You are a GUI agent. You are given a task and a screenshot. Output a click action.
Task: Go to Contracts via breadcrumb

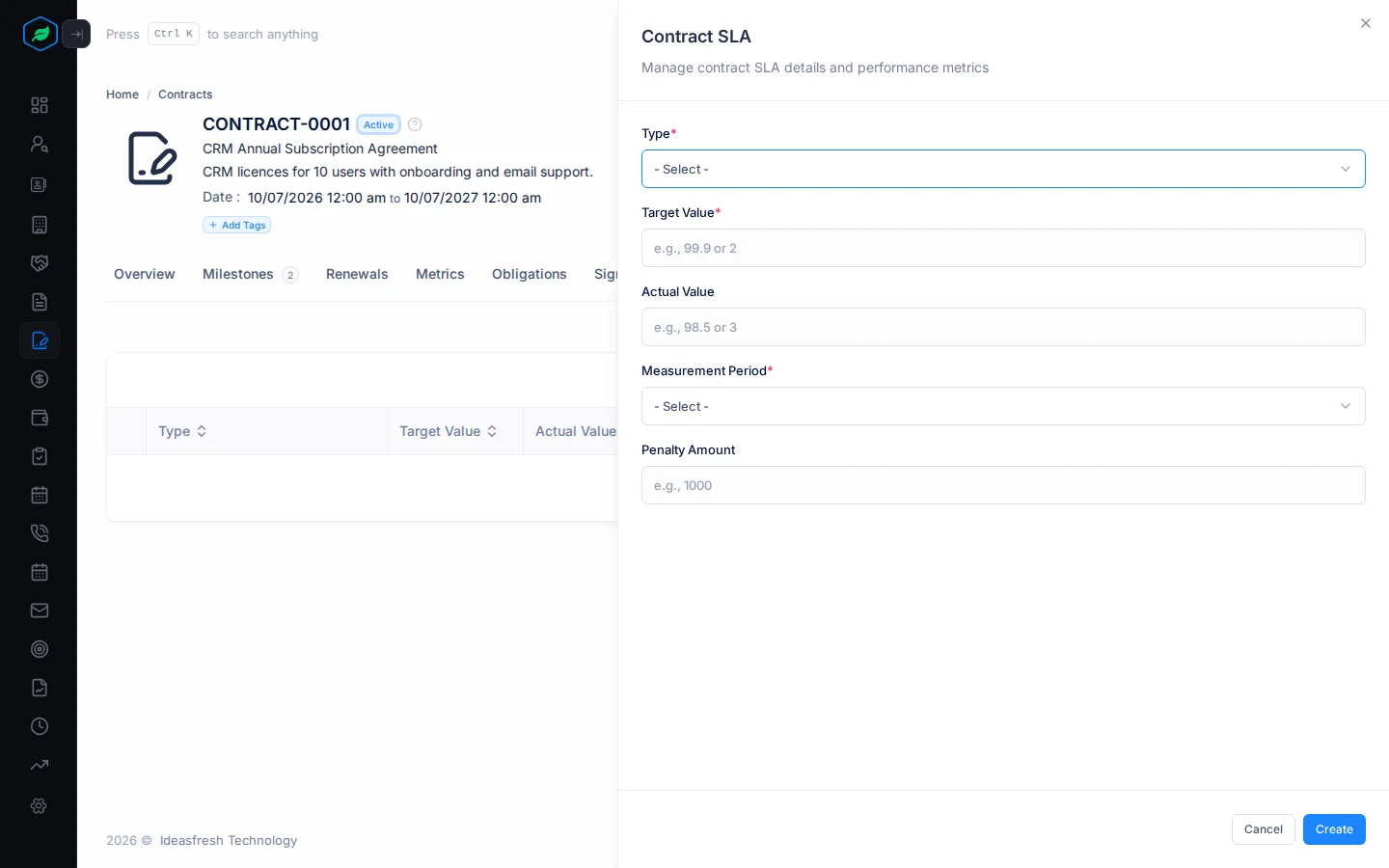(185, 95)
